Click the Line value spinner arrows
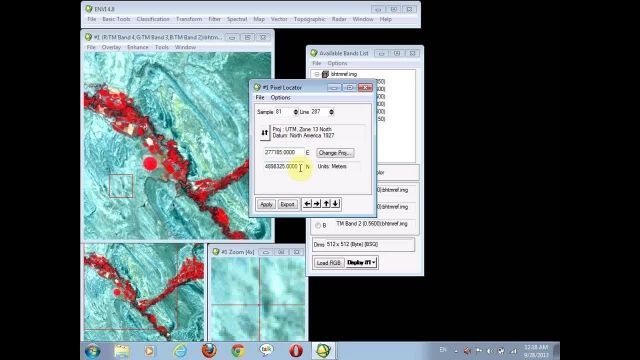Image resolution: width=640 pixels, height=360 pixels. [x=331, y=112]
